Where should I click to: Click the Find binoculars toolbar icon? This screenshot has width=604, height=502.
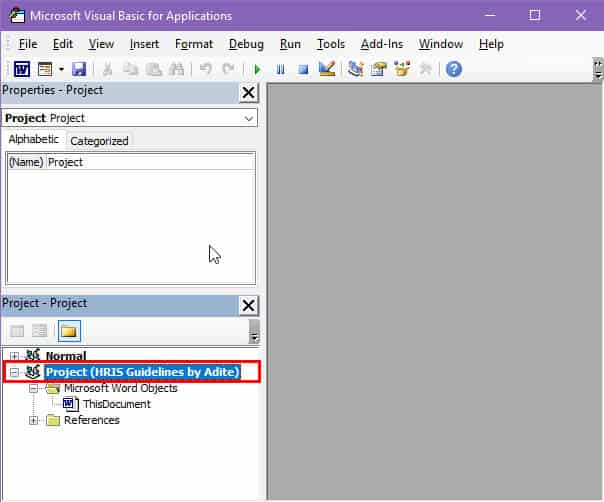176,69
